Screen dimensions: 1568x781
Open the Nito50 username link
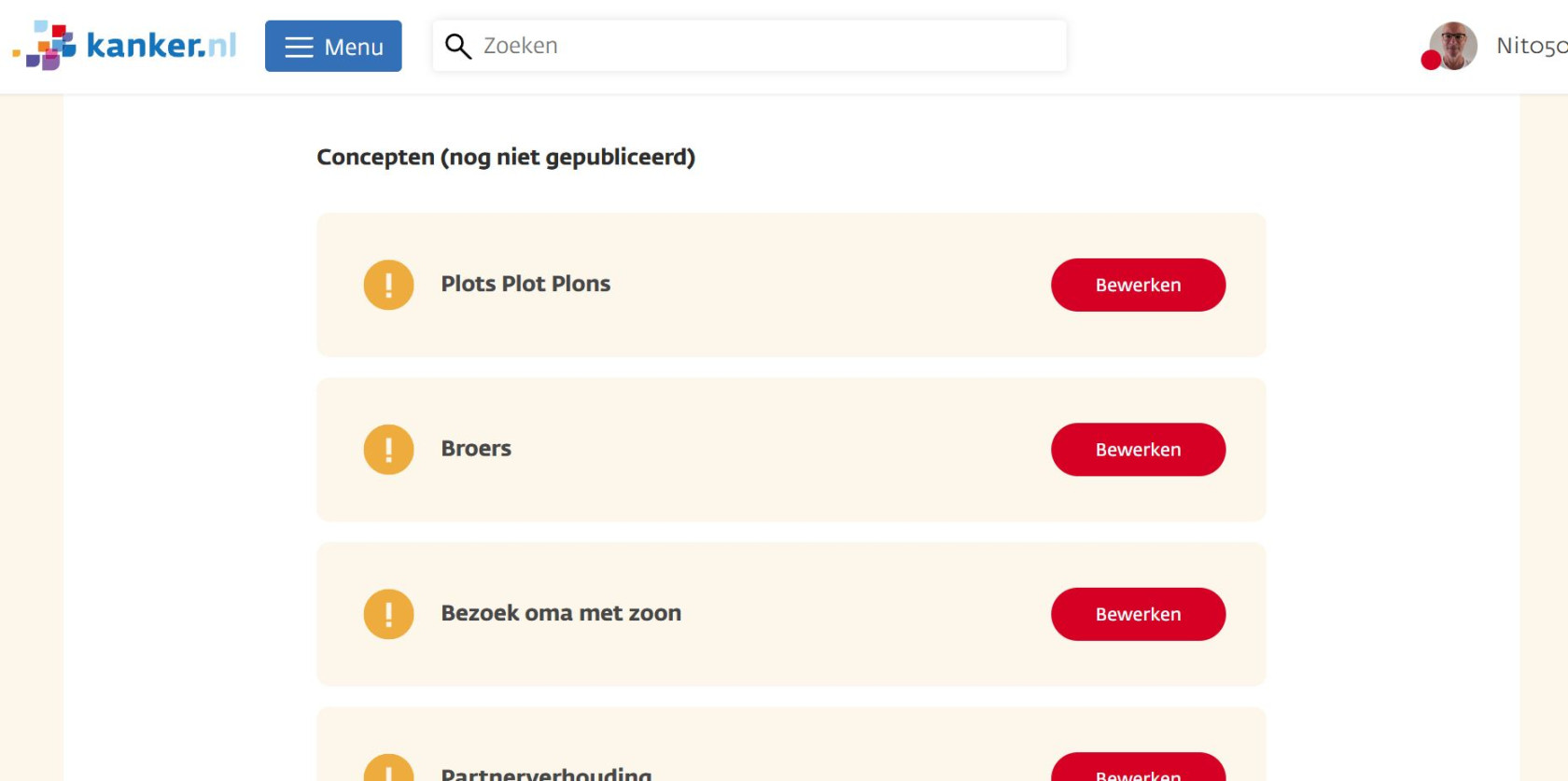click(x=1532, y=46)
